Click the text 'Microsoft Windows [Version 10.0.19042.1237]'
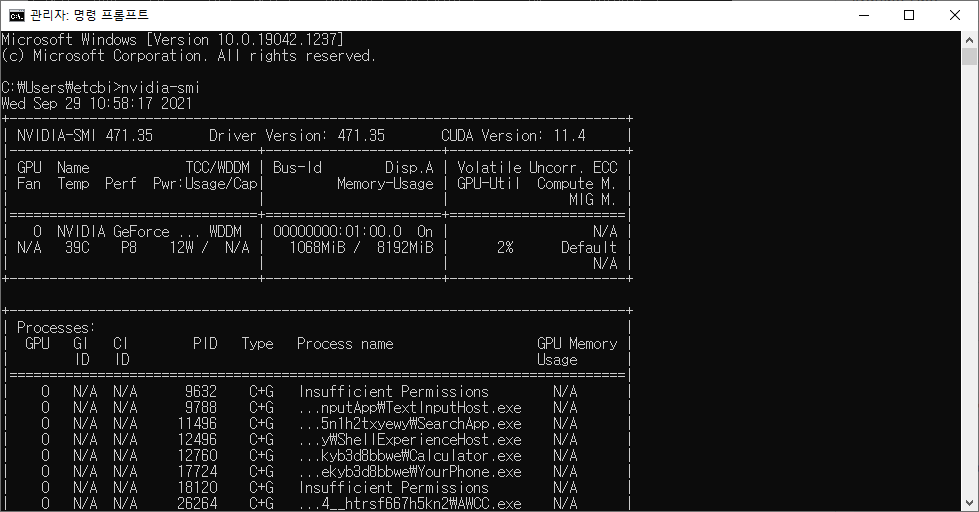Image resolution: width=979 pixels, height=512 pixels. click(x=172, y=39)
